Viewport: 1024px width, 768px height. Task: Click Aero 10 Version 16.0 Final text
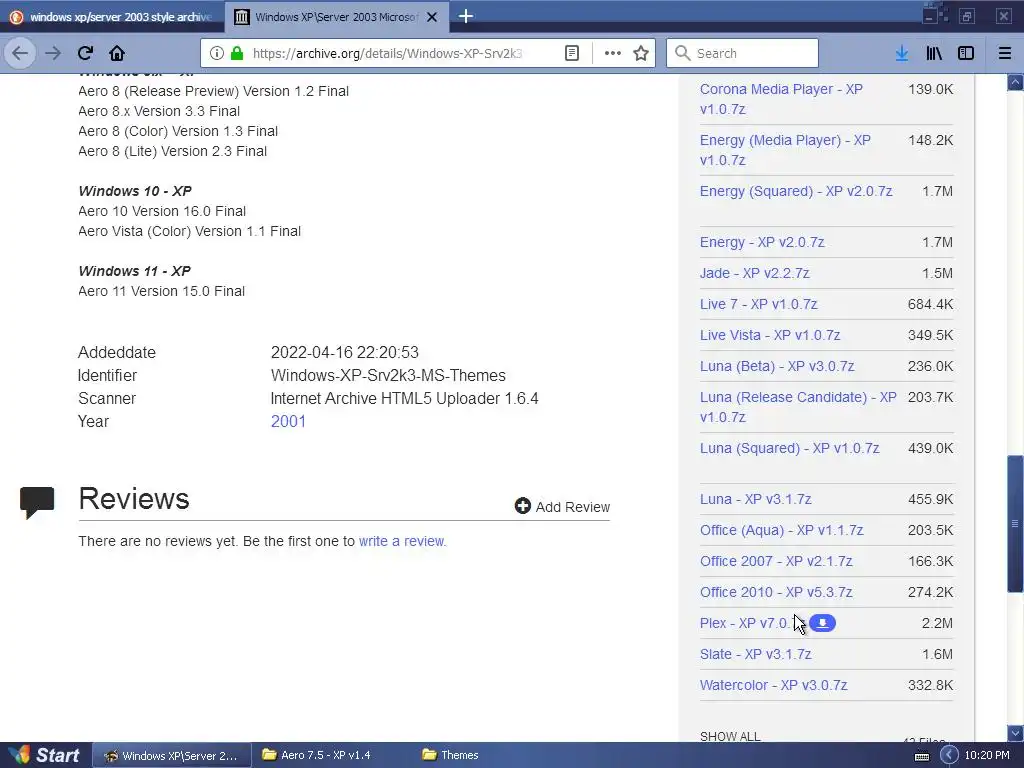coord(162,211)
